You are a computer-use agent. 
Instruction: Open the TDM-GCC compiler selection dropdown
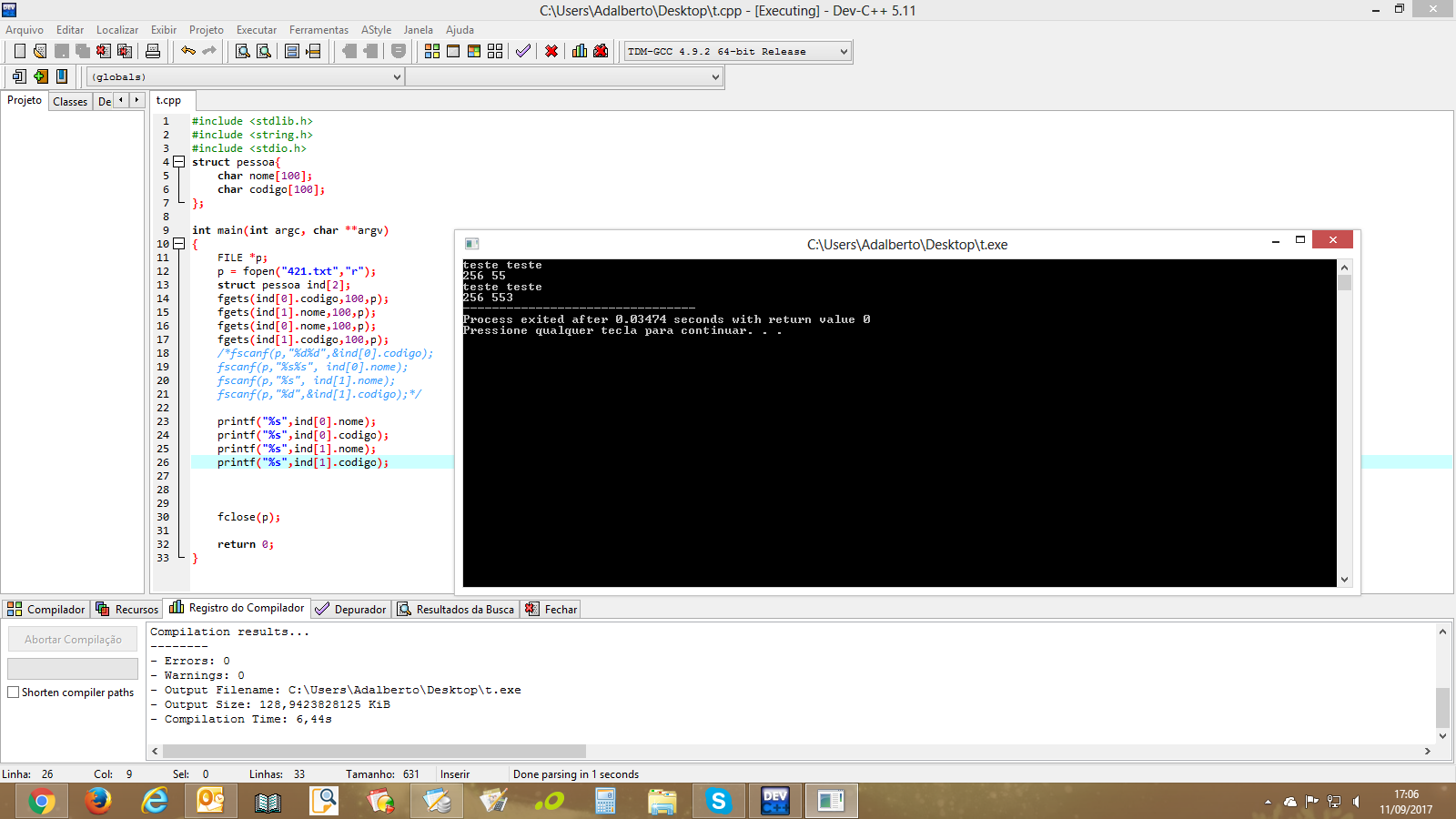point(844,52)
